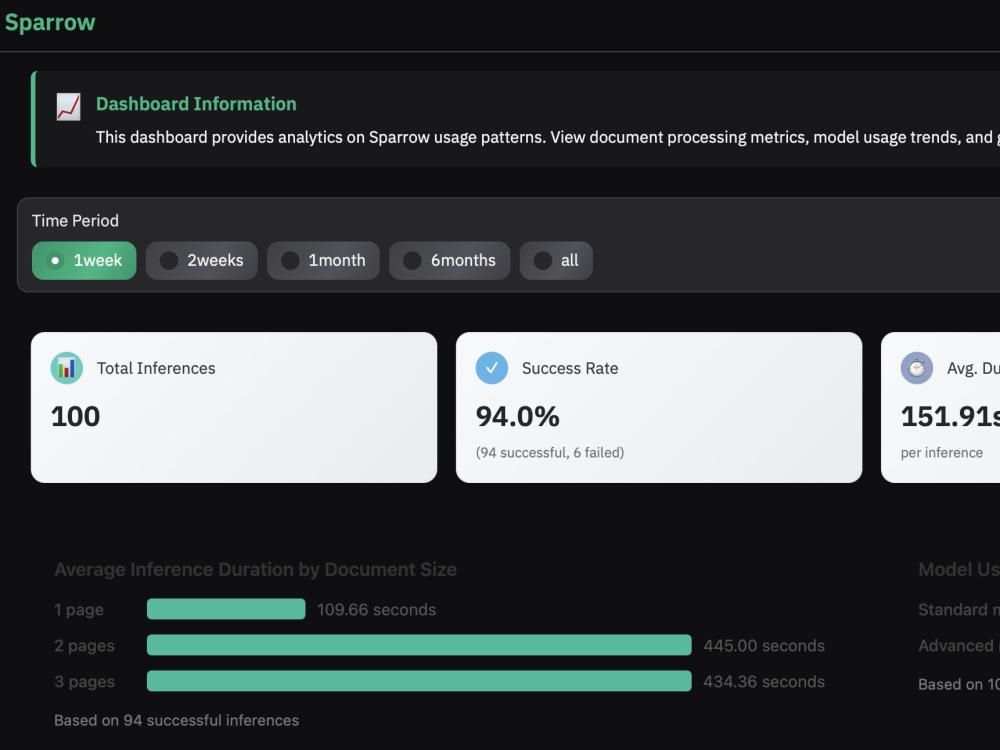Viewport: 1000px width, 750px height.
Task: Click 'Based on 94 successful inferences' note
Action: tap(177, 720)
